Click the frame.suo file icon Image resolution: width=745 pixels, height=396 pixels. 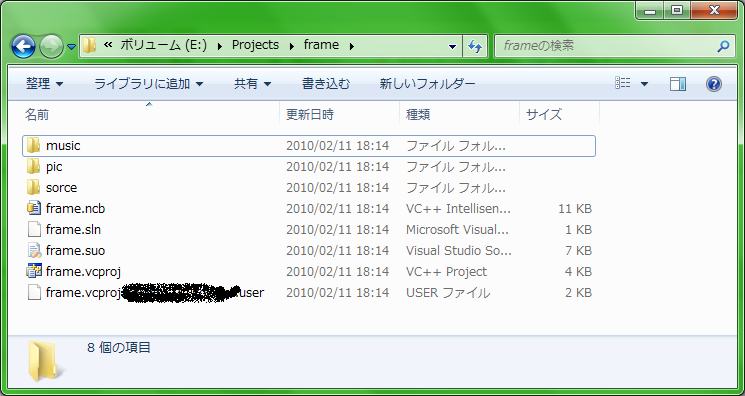click(34, 251)
